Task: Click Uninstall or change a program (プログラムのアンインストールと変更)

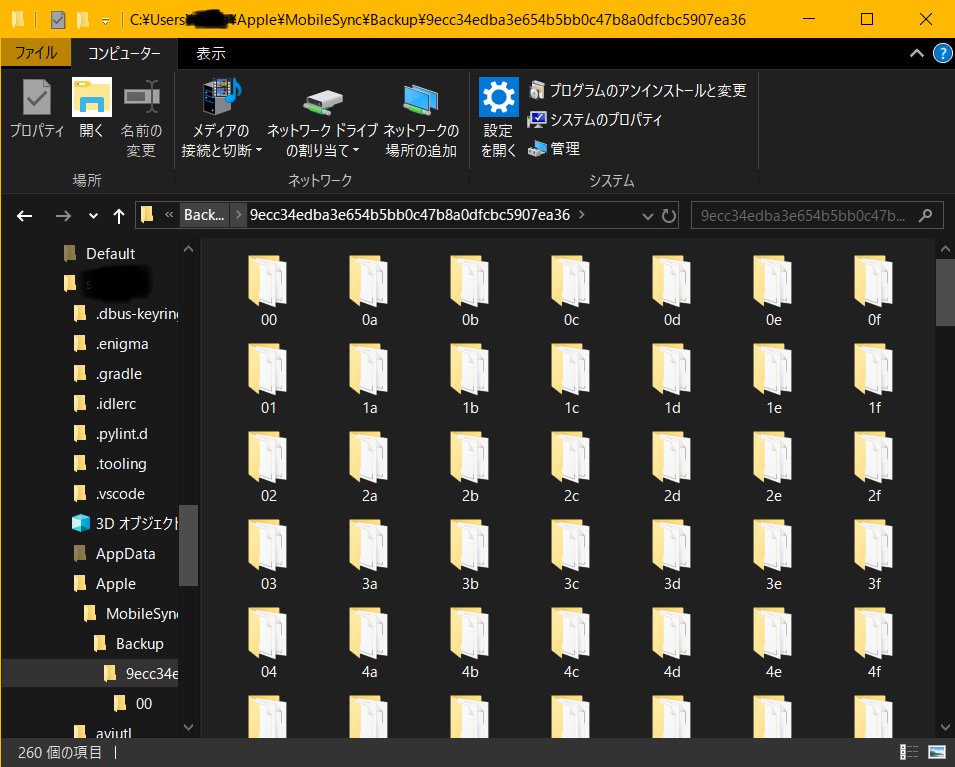Action: click(x=637, y=91)
